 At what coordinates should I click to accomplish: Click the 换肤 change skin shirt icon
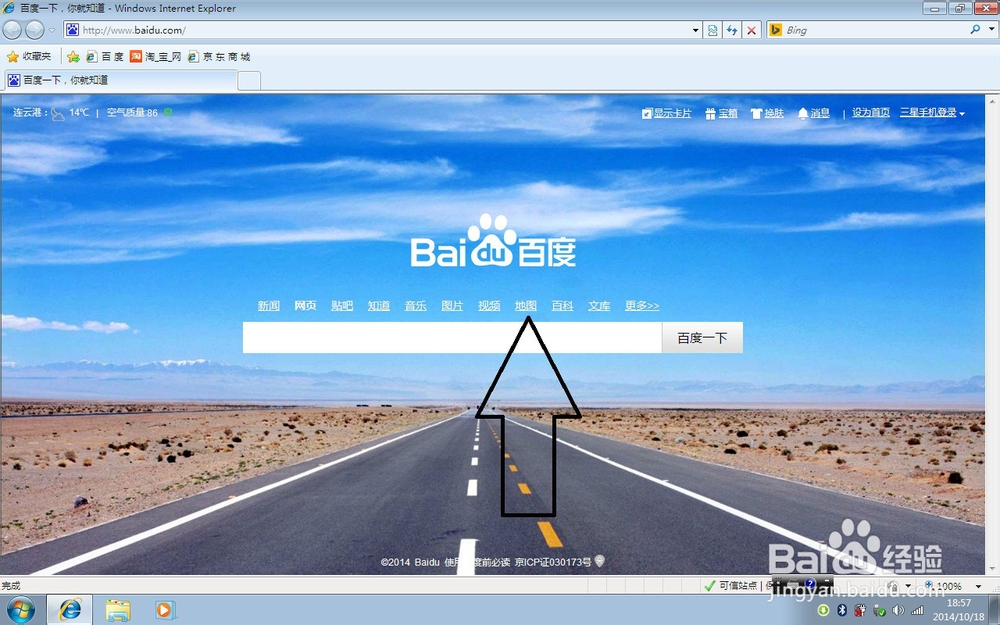pyautogui.click(x=756, y=113)
